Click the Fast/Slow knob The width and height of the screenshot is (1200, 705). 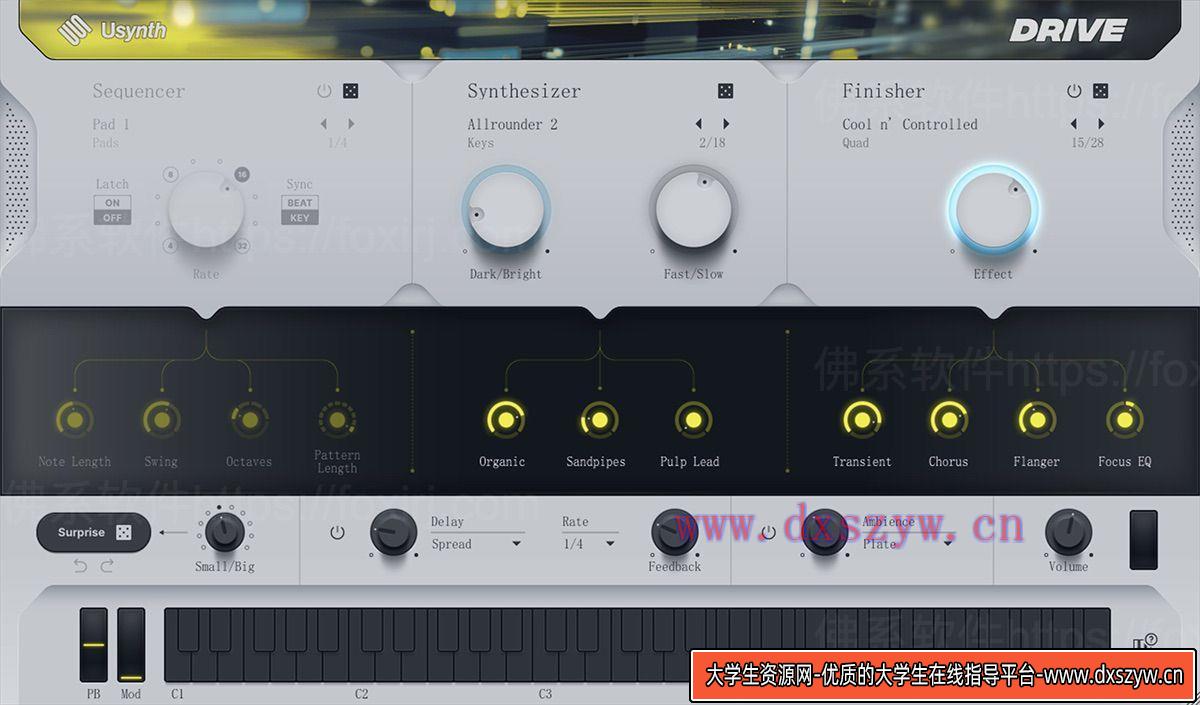[693, 209]
